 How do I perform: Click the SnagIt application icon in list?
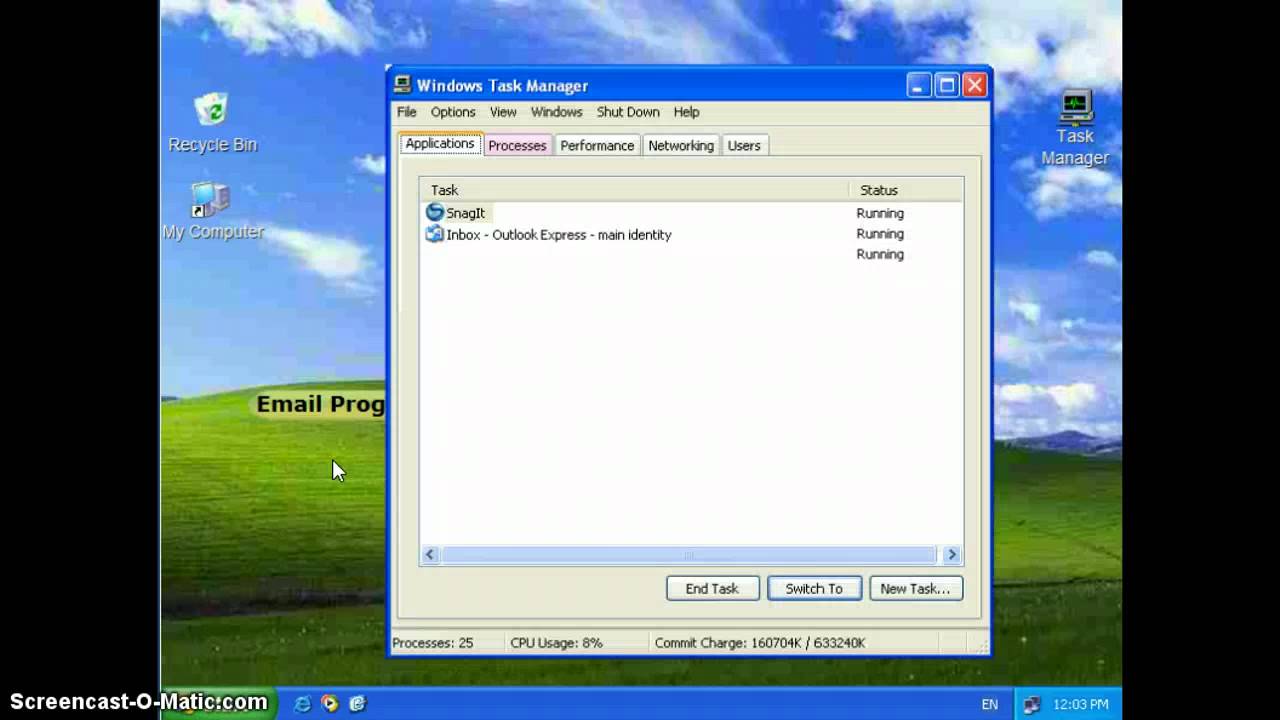(434, 212)
